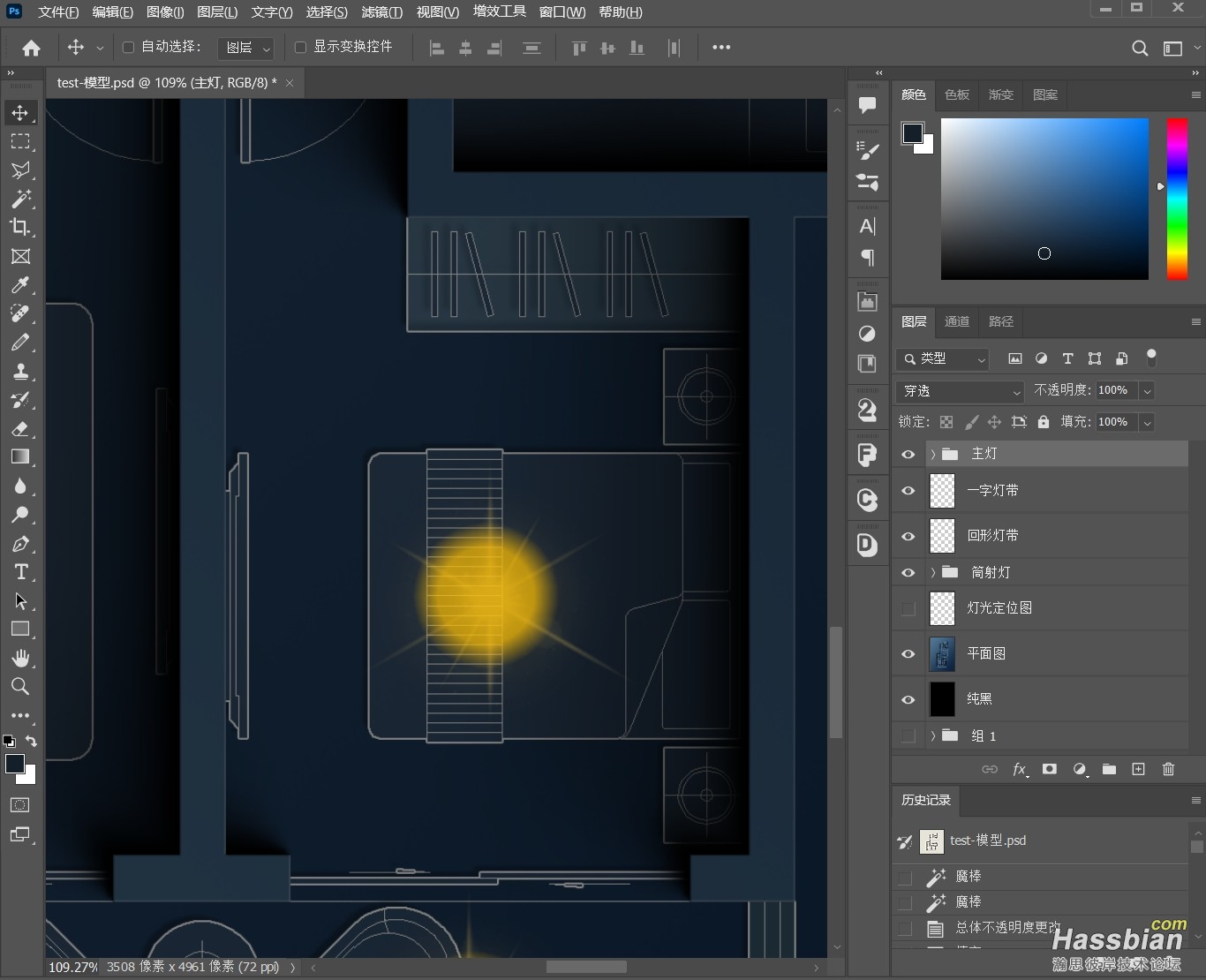Enable the 显示变换控件 checkbox
This screenshot has height=980, width=1206.
(x=300, y=47)
